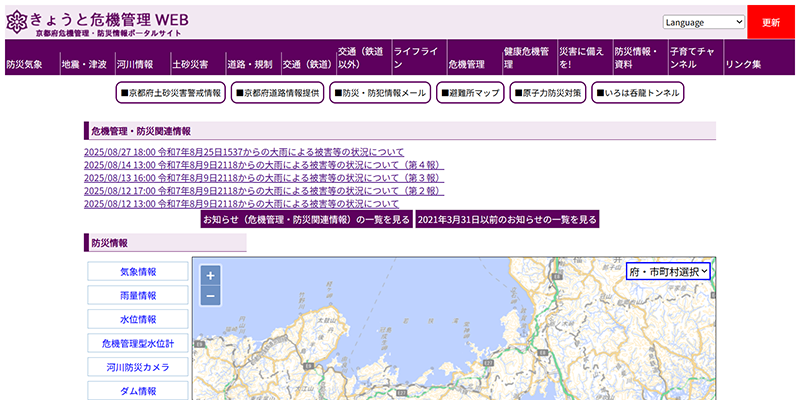Click いろは呑龍トンネル button
This screenshot has width=800, height=400.
pos(638,93)
